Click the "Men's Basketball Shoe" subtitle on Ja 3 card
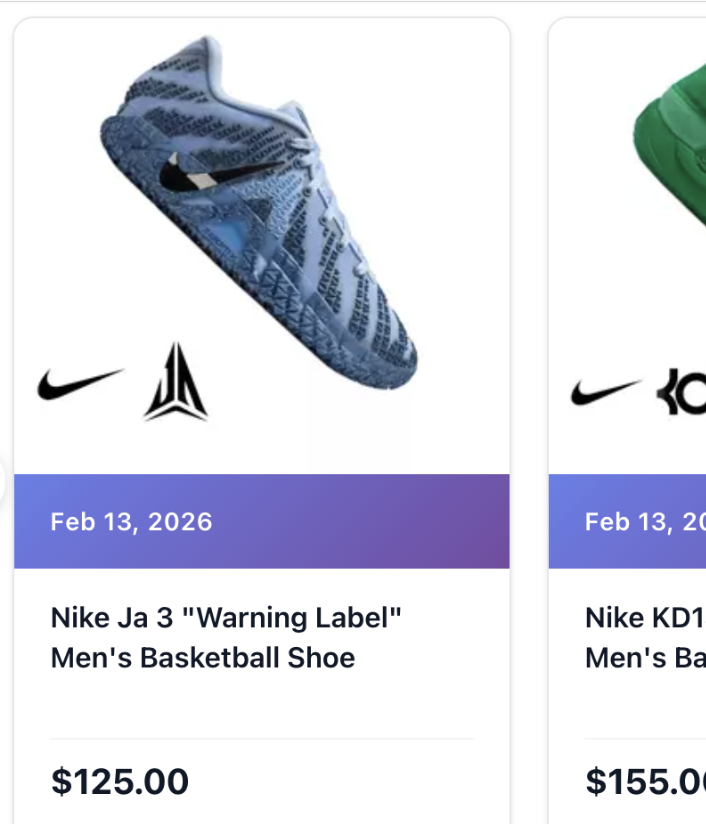The image size is (706, 824). 203,658
